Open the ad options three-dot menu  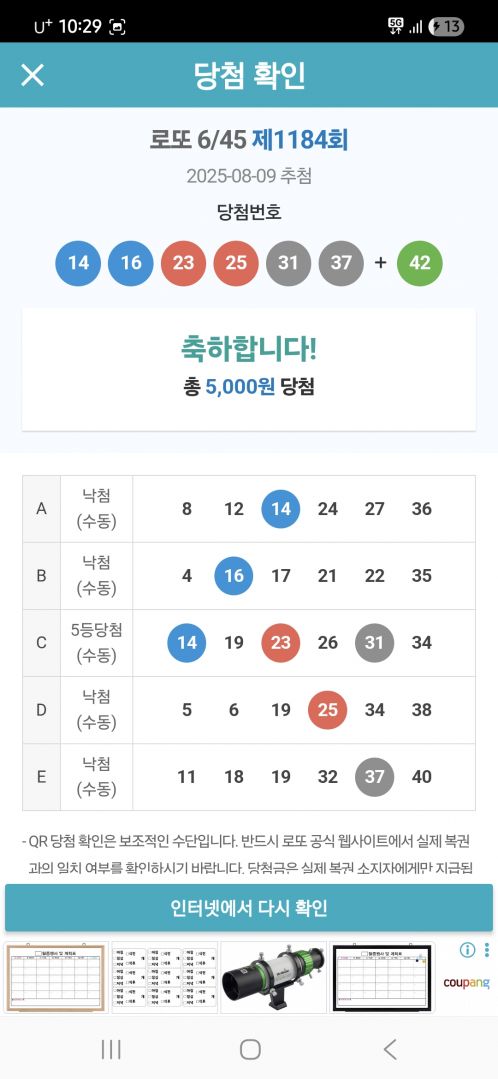coord(487,950)
